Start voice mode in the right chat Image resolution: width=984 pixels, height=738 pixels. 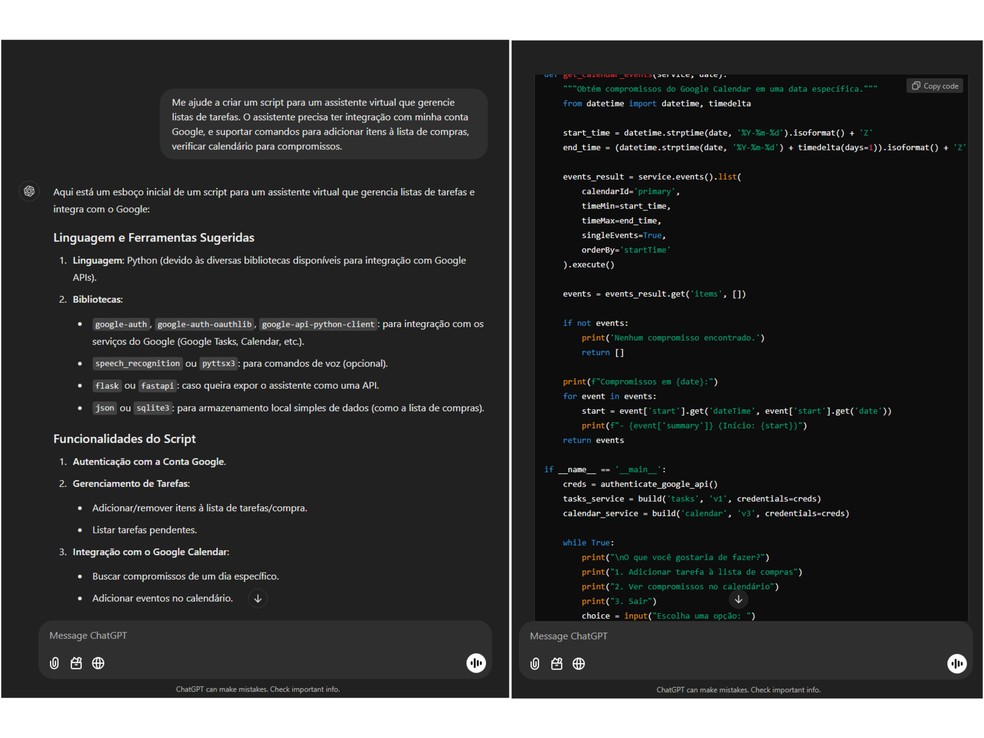[x=957, y=663]
